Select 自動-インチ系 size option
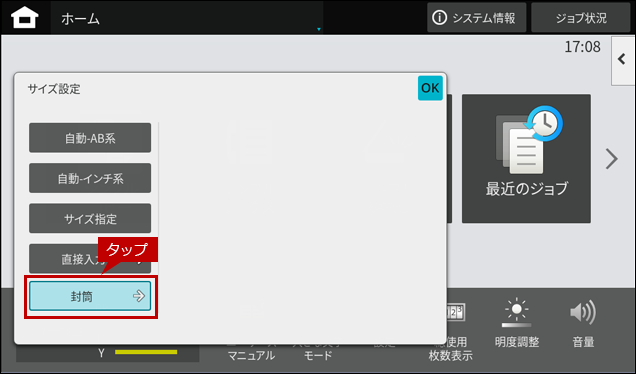This screenshot has height=374, width=636. 90,178
